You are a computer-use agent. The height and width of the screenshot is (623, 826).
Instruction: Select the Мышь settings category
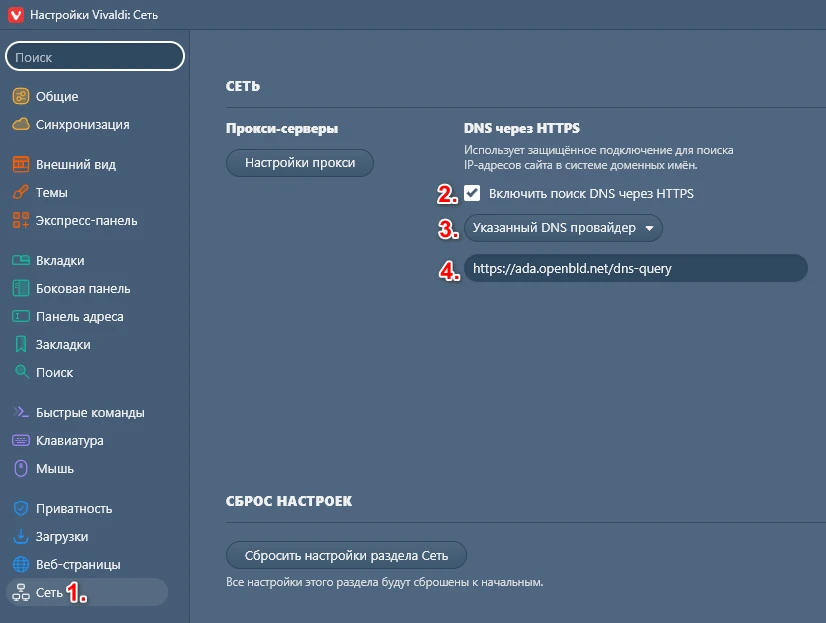pos(55,469)
